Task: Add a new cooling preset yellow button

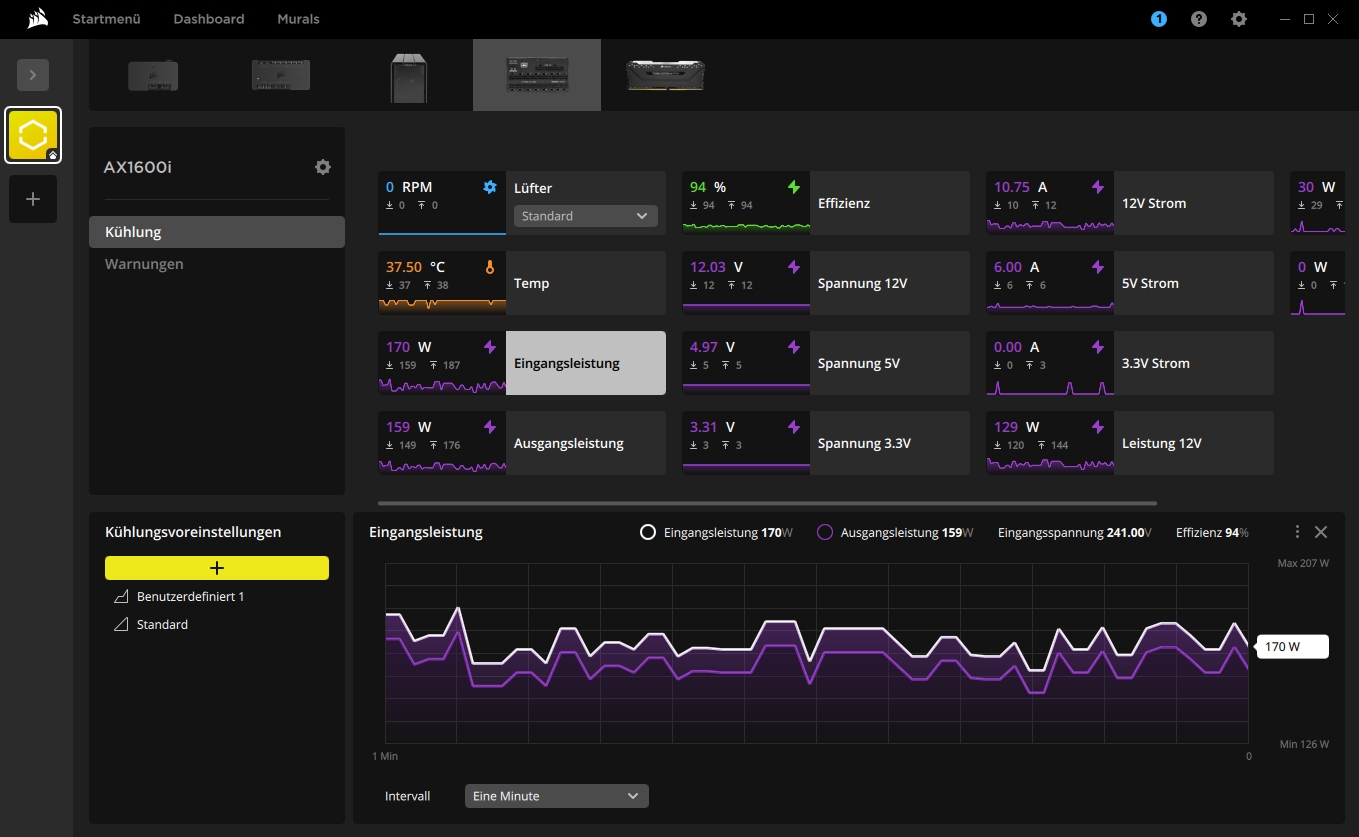Action: click(217, 568)
